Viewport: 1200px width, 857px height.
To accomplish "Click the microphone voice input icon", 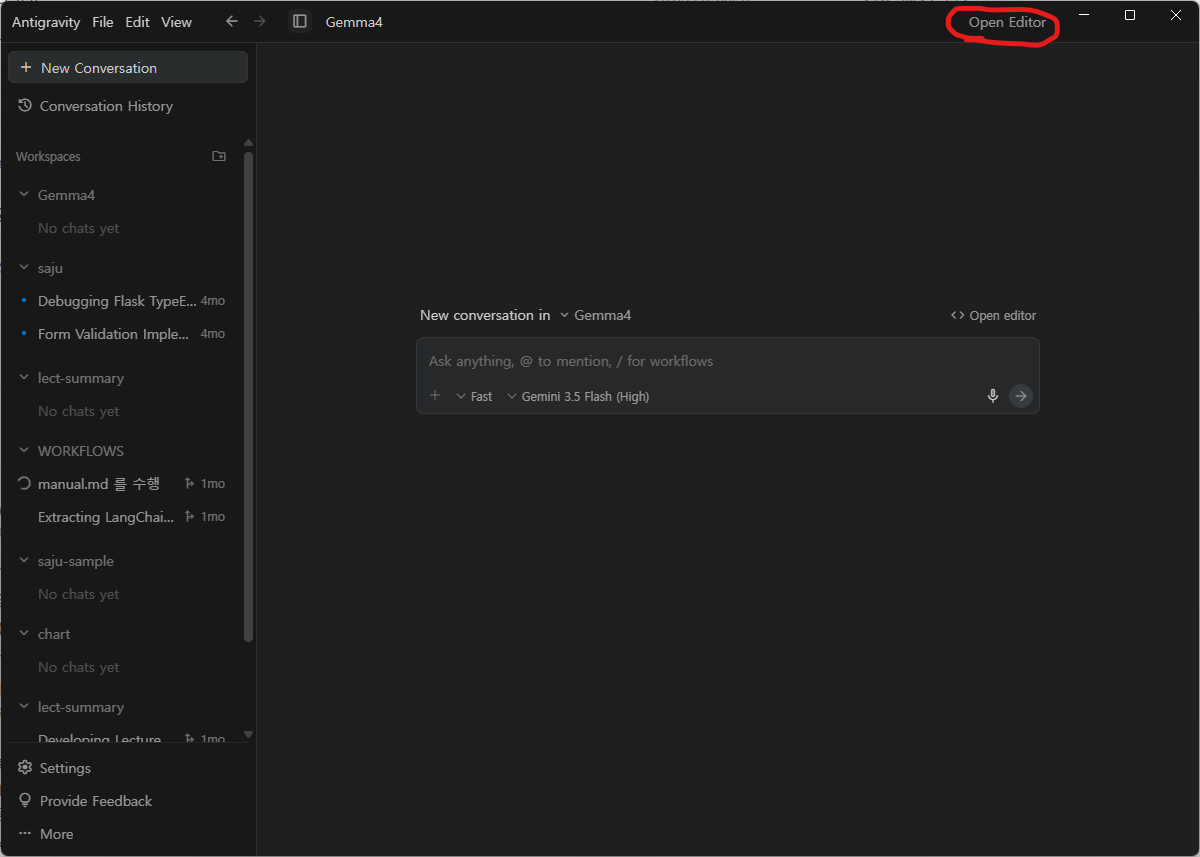I will [x=993, y=396].
